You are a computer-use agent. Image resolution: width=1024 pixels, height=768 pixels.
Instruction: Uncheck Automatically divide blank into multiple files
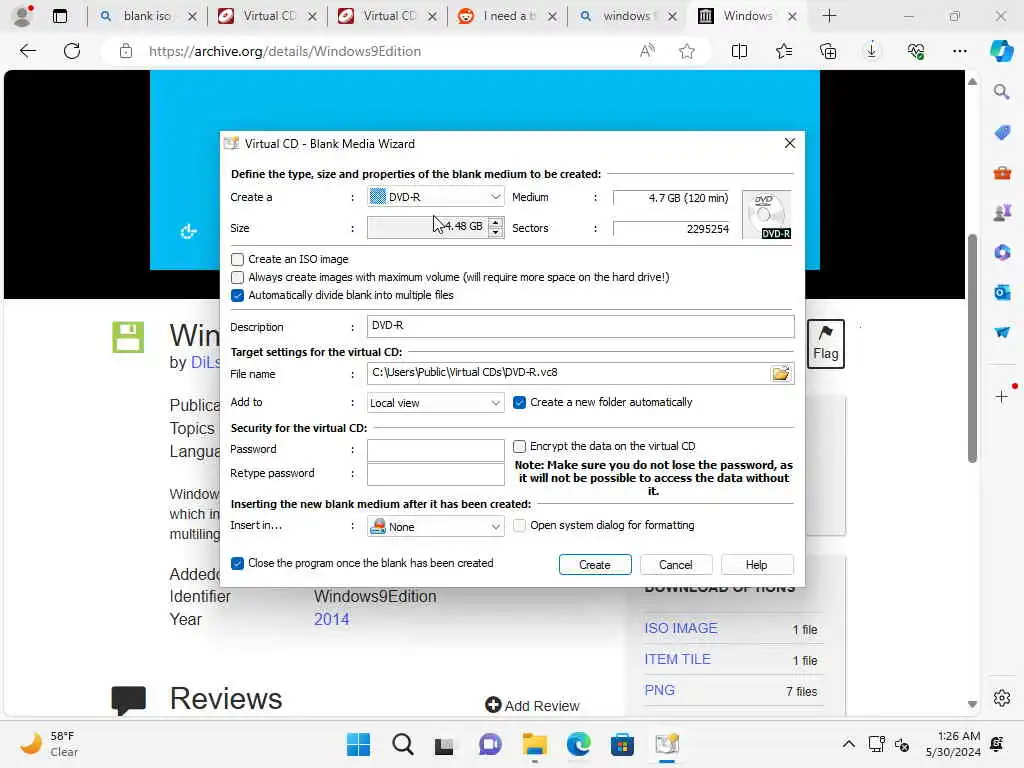tap(237, 295)
